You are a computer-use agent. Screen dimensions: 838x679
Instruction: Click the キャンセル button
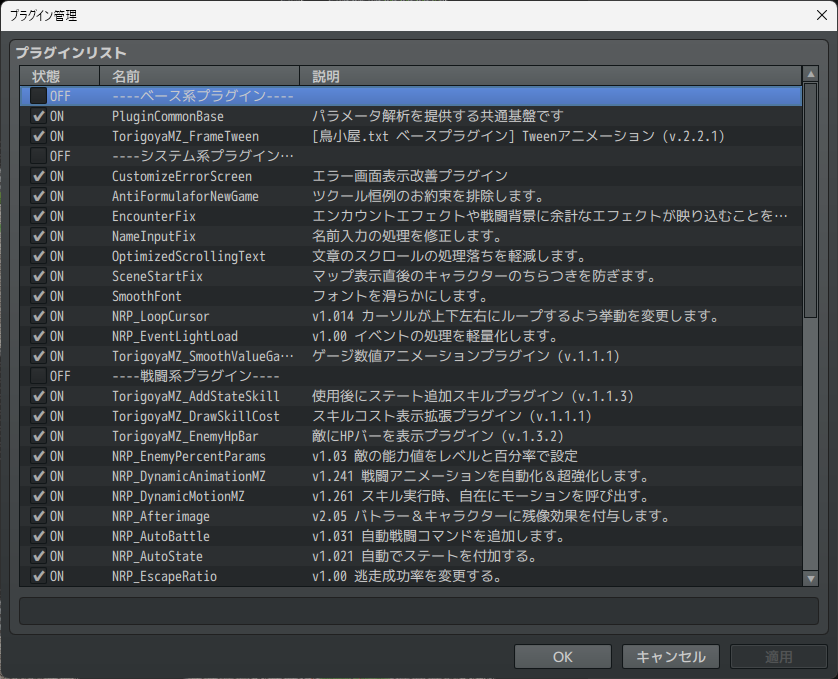pyautogui.click(x=671, y=657)
